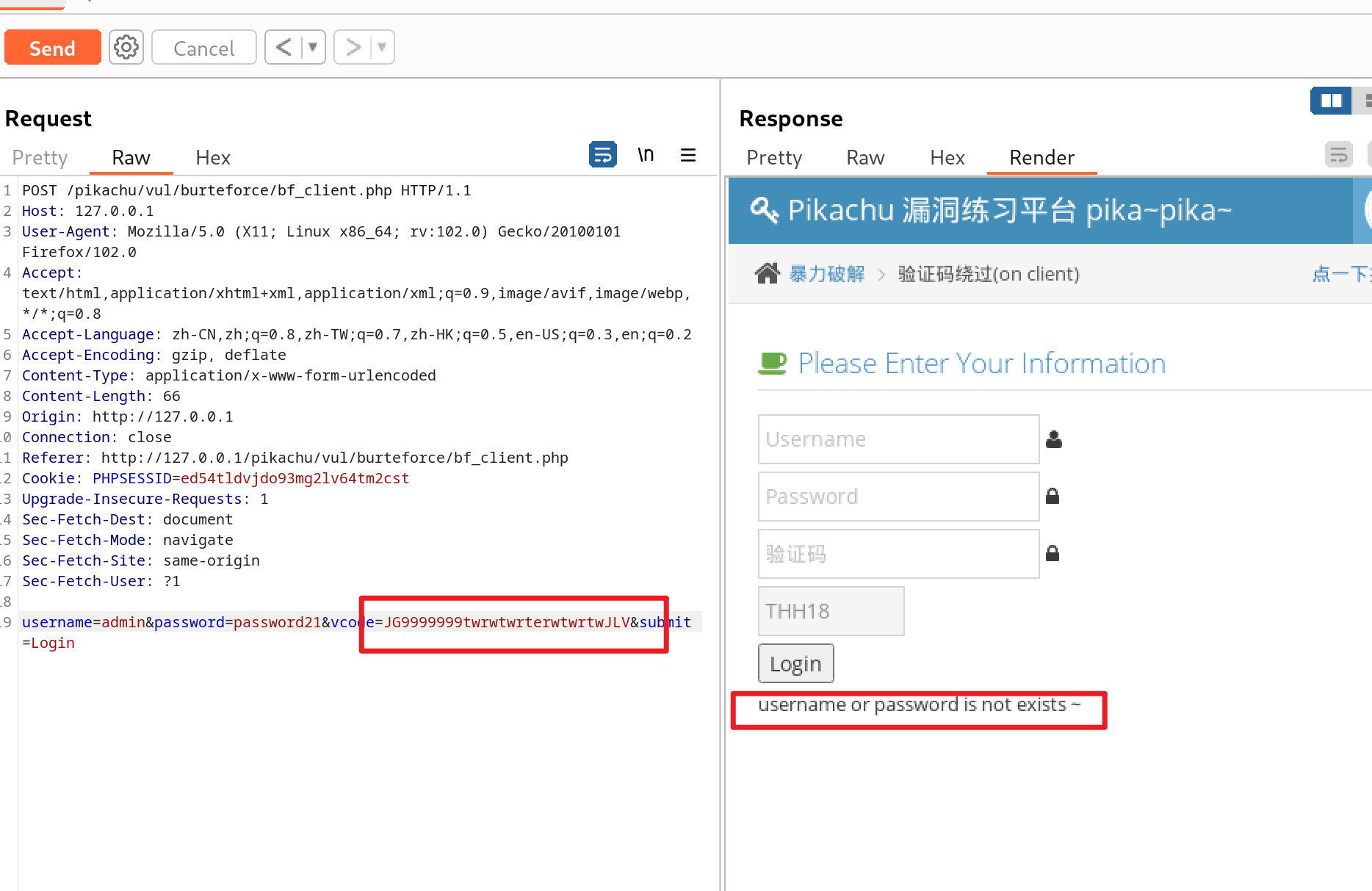This screenshot has height=891, width=1372.
Task: Click the Cancel button
Action: click(204, 48)
